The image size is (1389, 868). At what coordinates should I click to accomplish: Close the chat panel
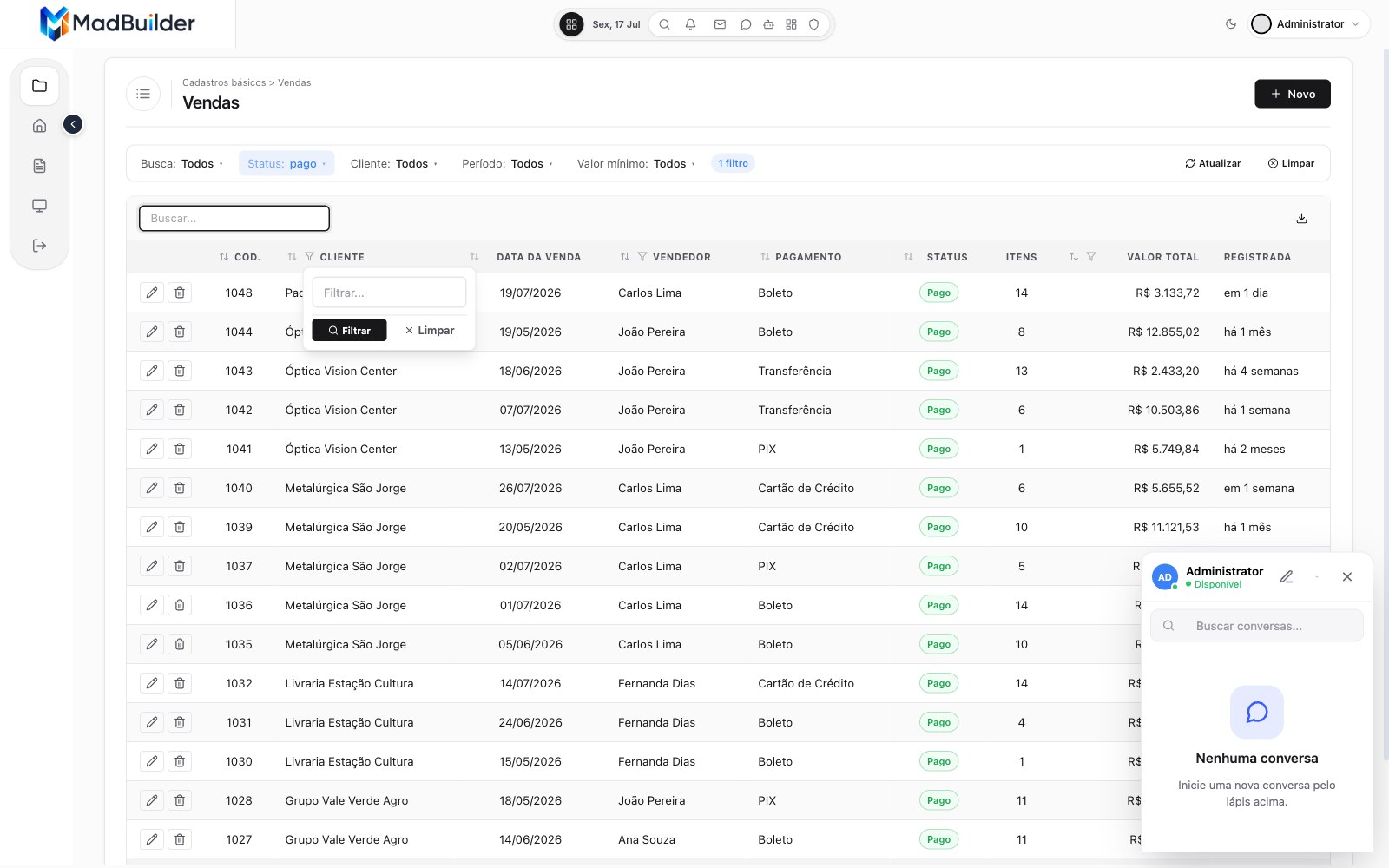pos(1347,577)
